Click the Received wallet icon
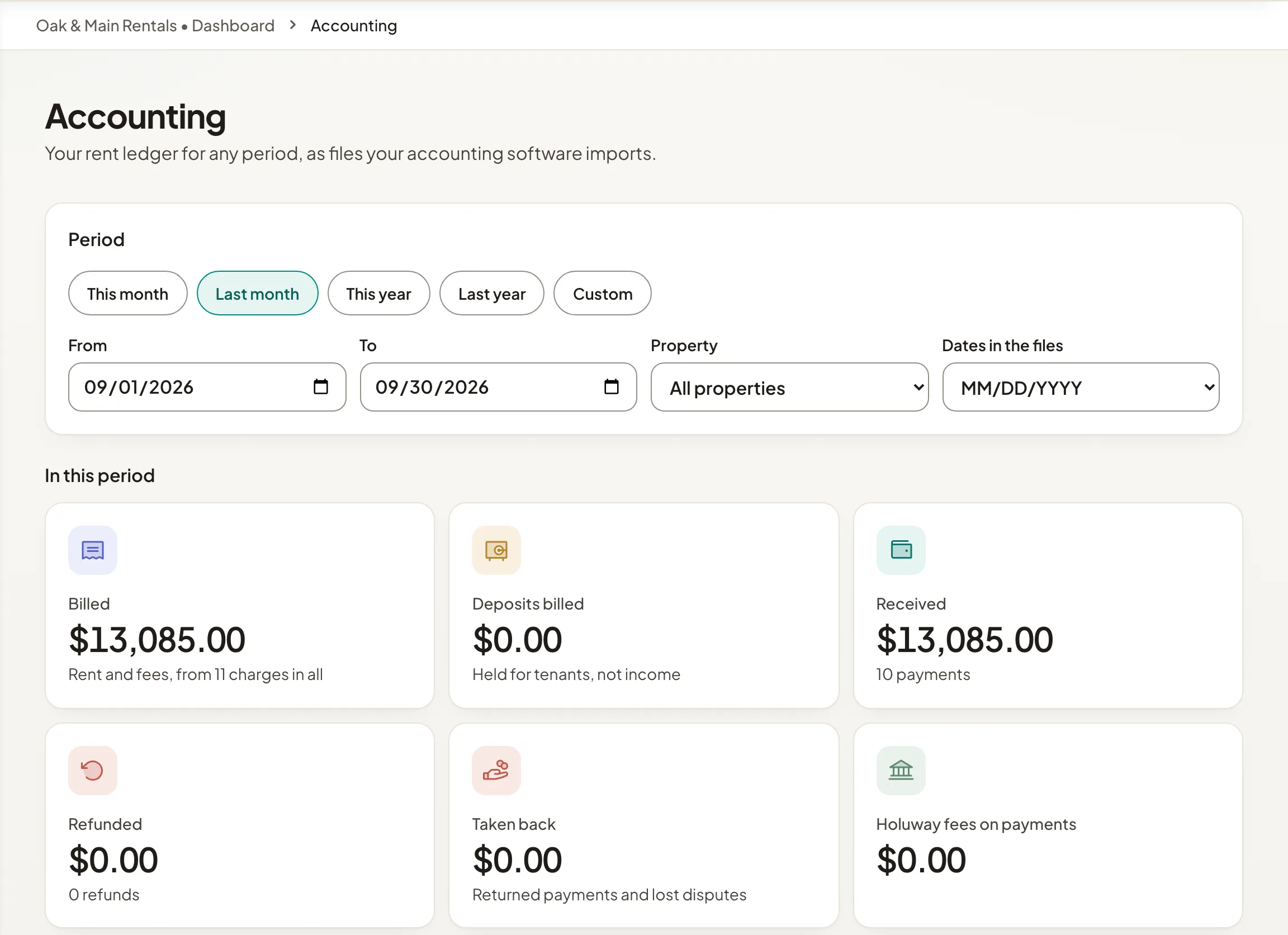 tap(901, 550)
